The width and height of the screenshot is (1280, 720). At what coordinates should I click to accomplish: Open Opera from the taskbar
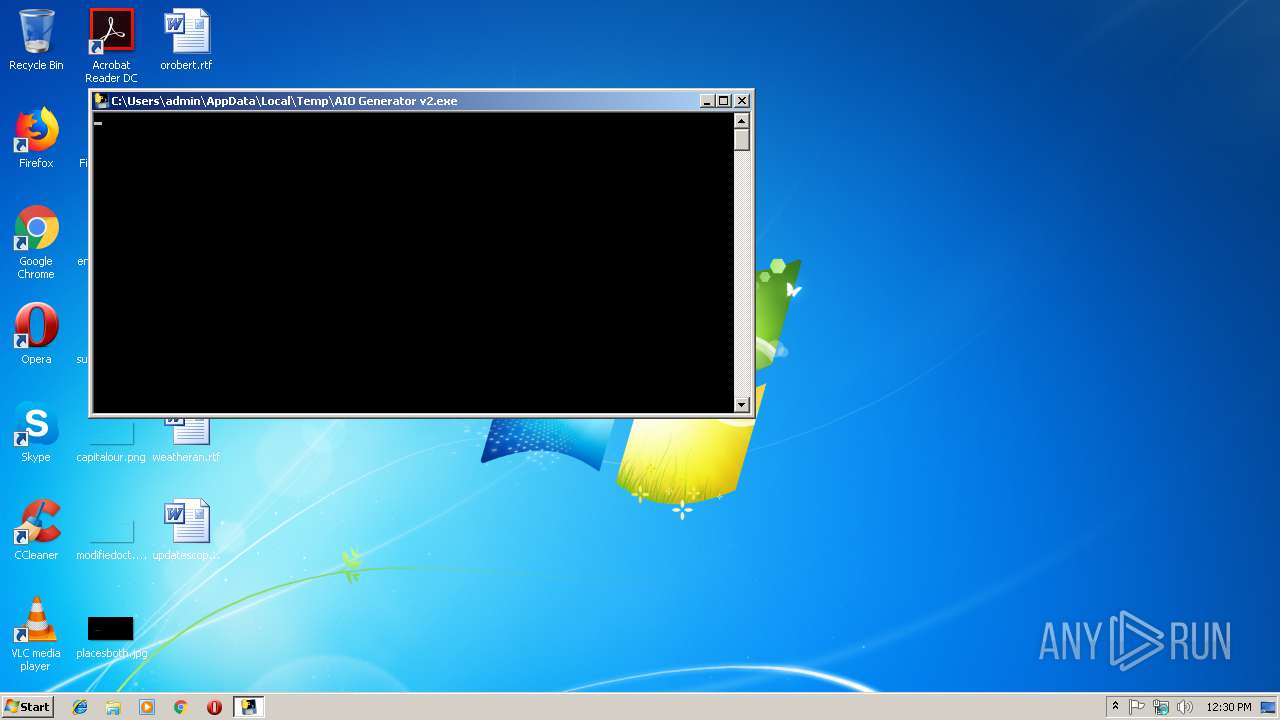(214, 707)
